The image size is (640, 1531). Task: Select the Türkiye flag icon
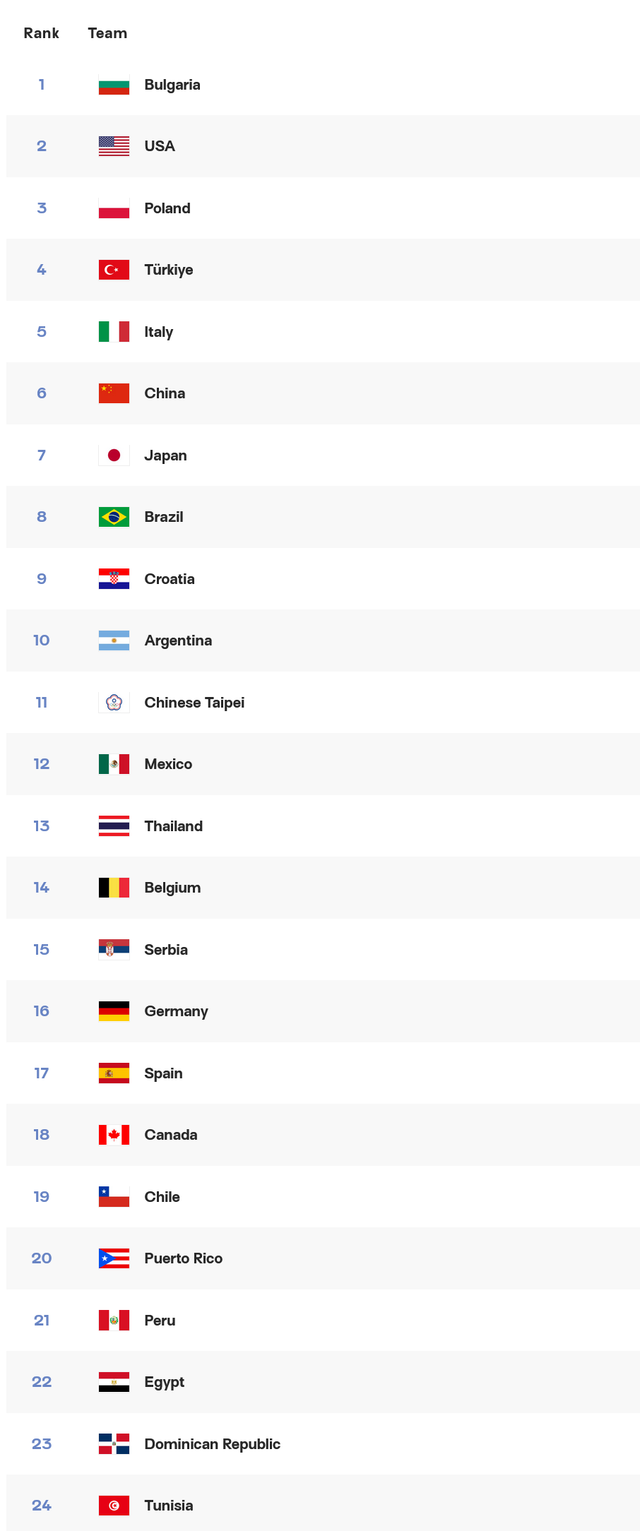click(114, 270)
